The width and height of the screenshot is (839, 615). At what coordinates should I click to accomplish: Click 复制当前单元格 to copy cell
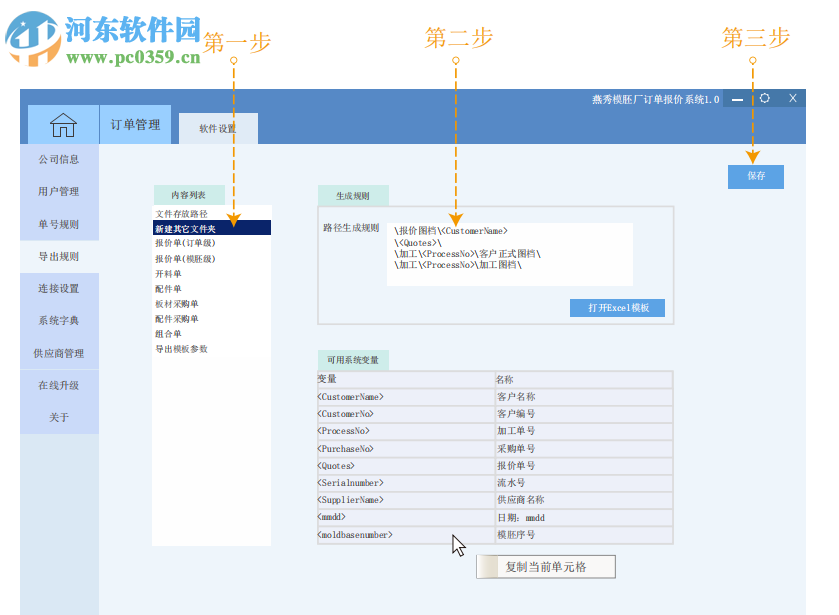point(545,566)
